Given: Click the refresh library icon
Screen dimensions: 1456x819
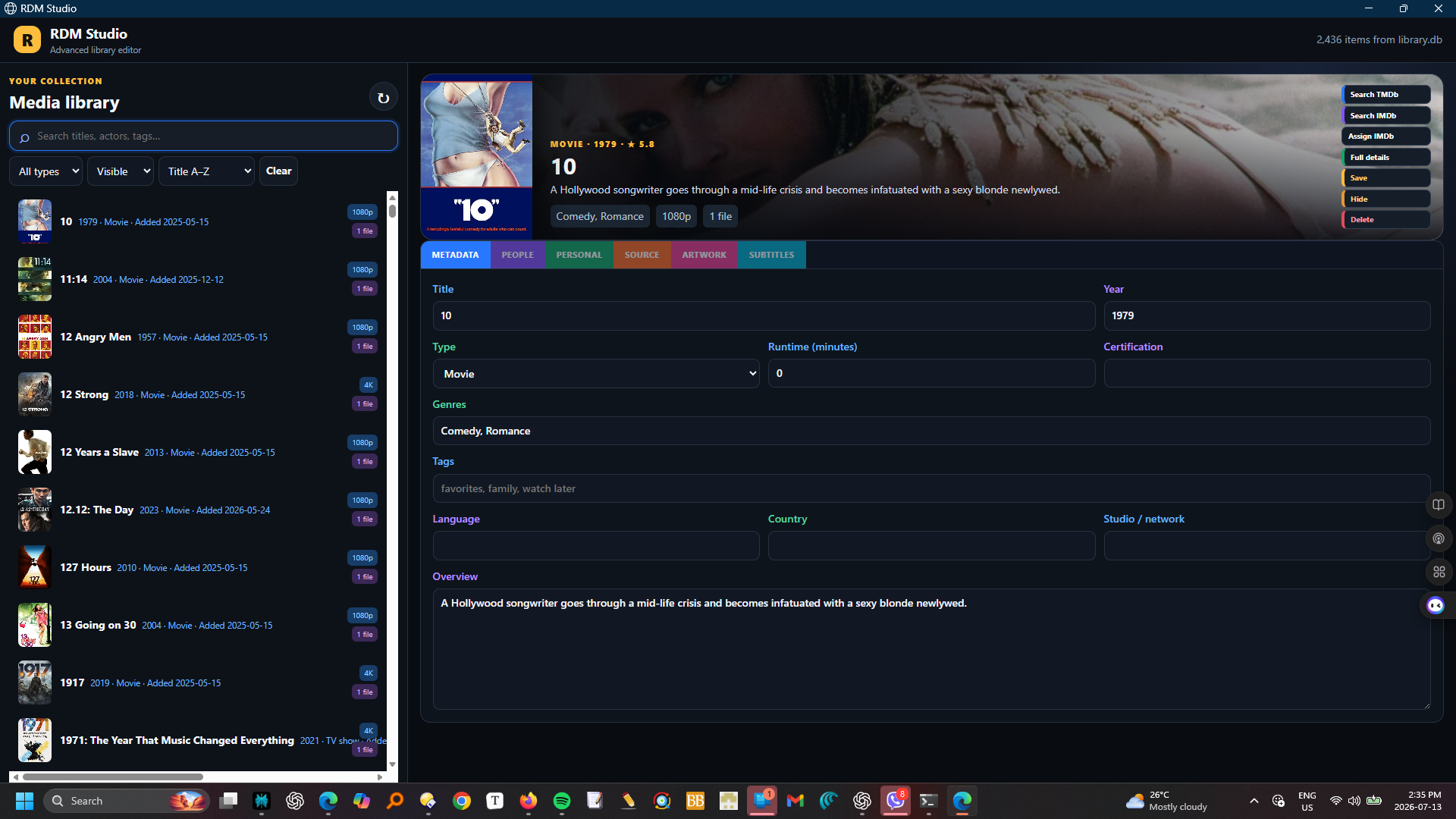Looking at the screenshot, I should [x=383, y=98].
